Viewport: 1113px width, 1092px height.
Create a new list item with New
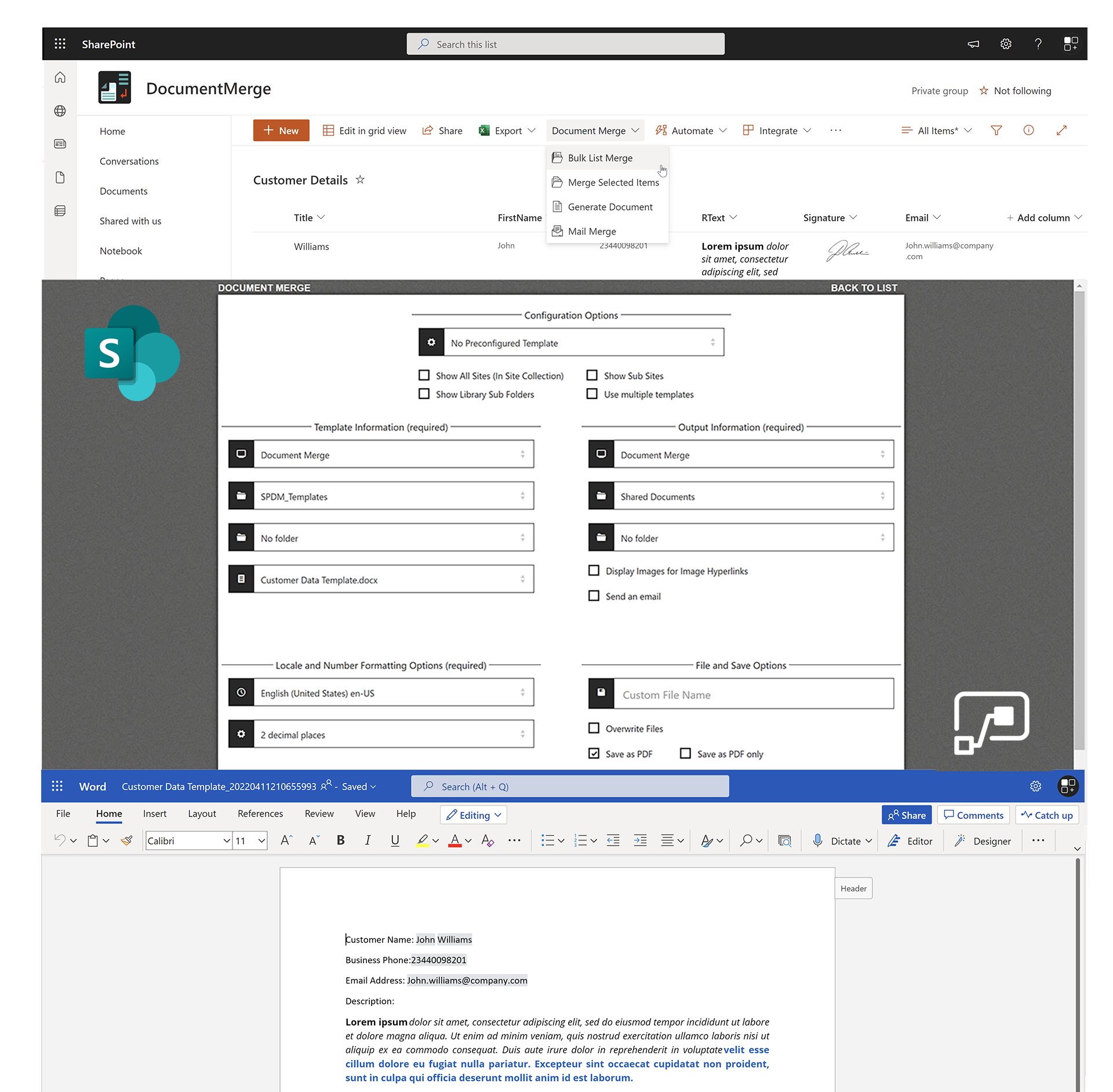[281, 130]
